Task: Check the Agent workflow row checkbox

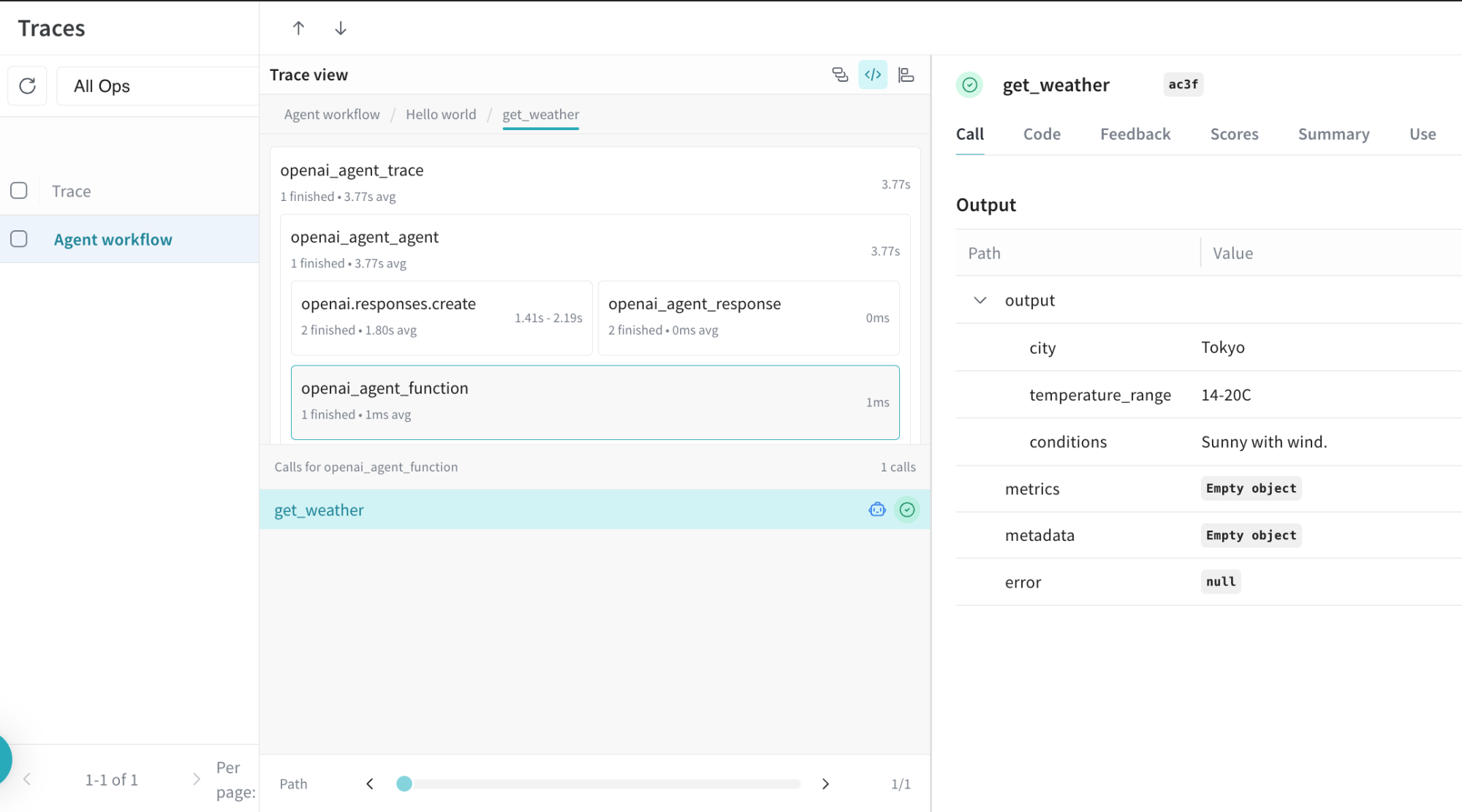Action: pos(19,239)
